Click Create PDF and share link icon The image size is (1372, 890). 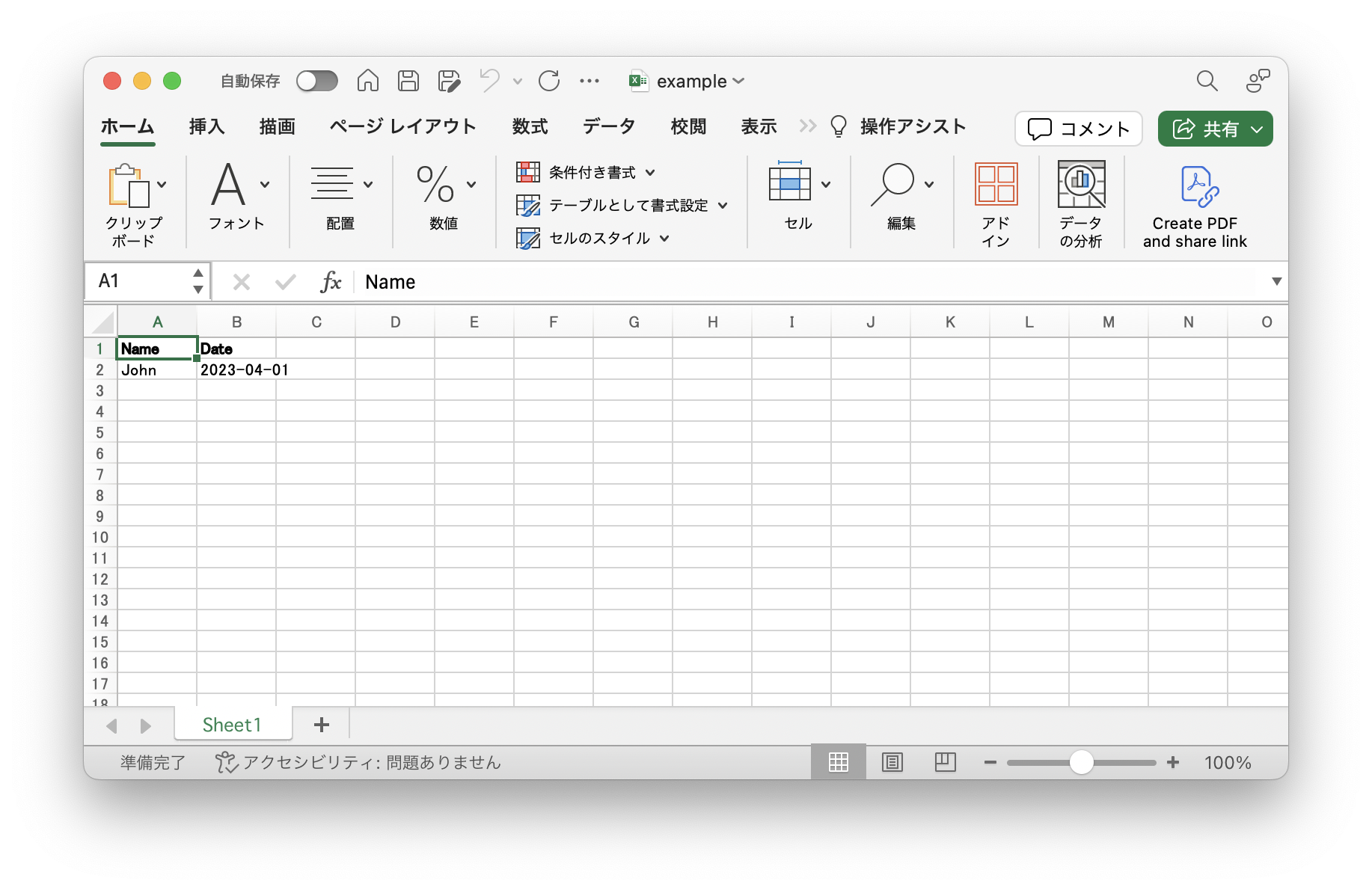click(x=1199, y=186)
